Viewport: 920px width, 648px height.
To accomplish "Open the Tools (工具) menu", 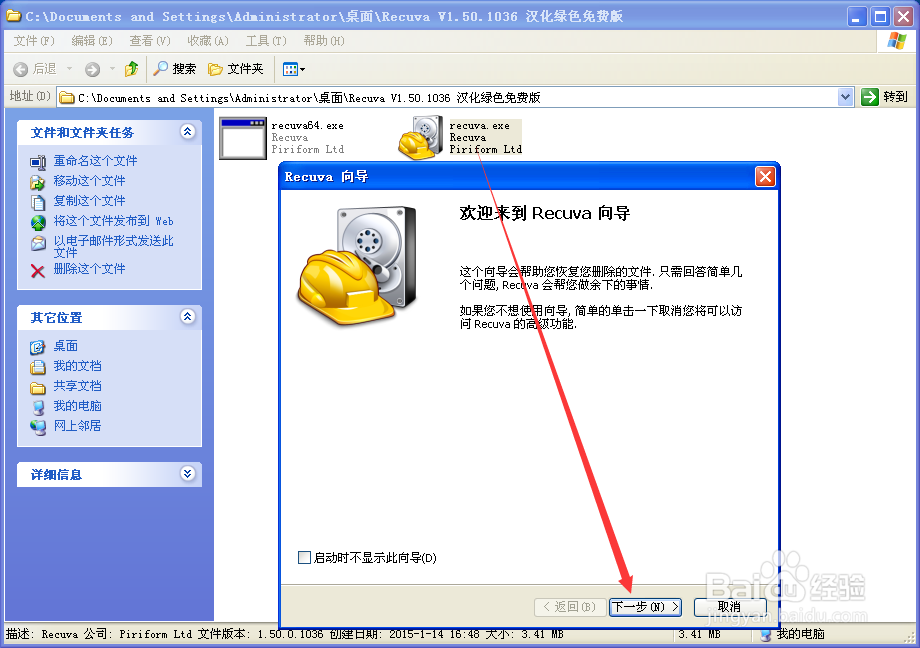I will click(x=266, y=40).
